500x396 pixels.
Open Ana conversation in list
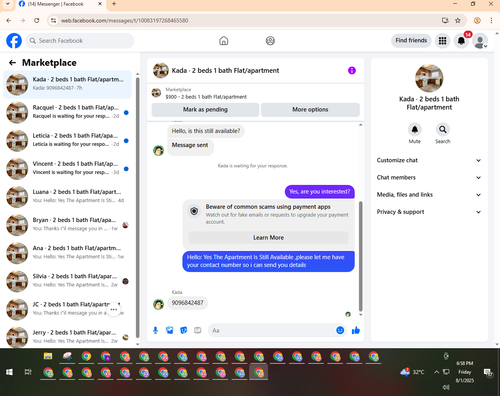[x=67, y=253]
